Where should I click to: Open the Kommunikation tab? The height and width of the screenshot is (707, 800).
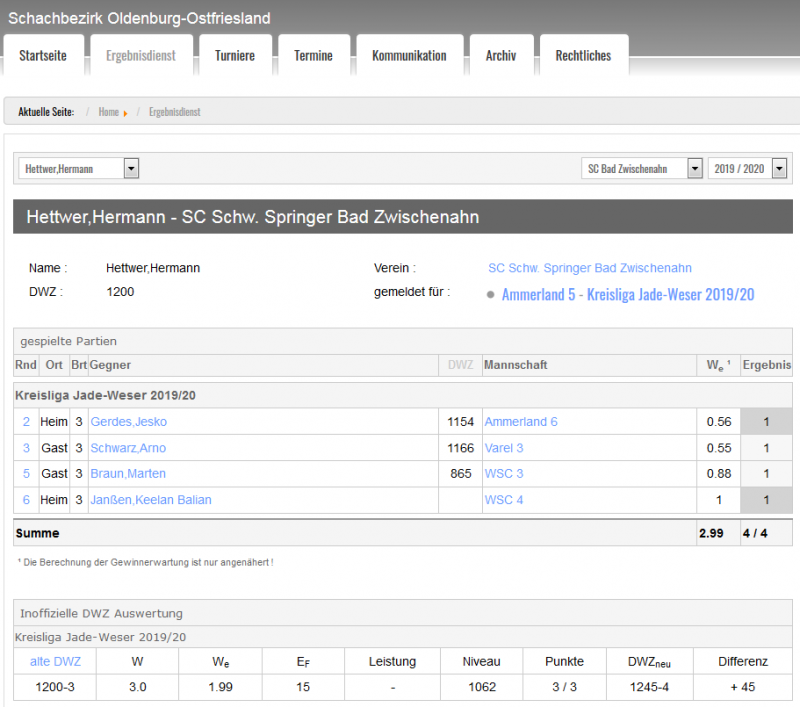409,56
